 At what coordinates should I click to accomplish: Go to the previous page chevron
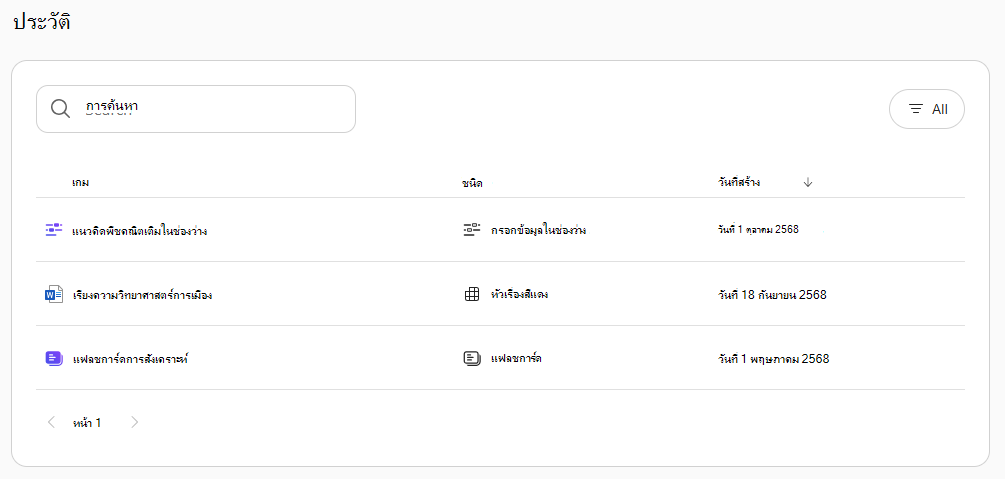coord(52,422)
